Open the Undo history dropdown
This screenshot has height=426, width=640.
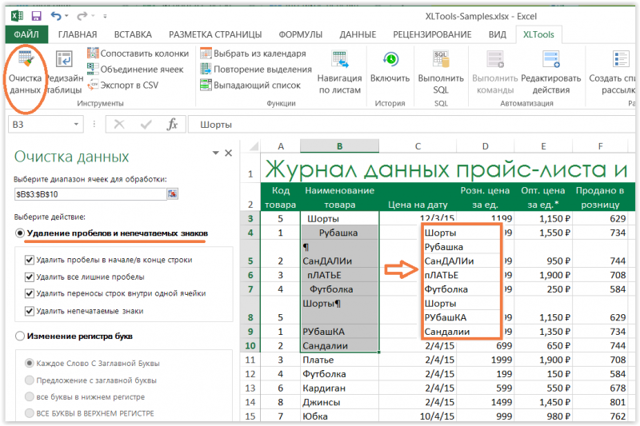[x=67, y=16]
